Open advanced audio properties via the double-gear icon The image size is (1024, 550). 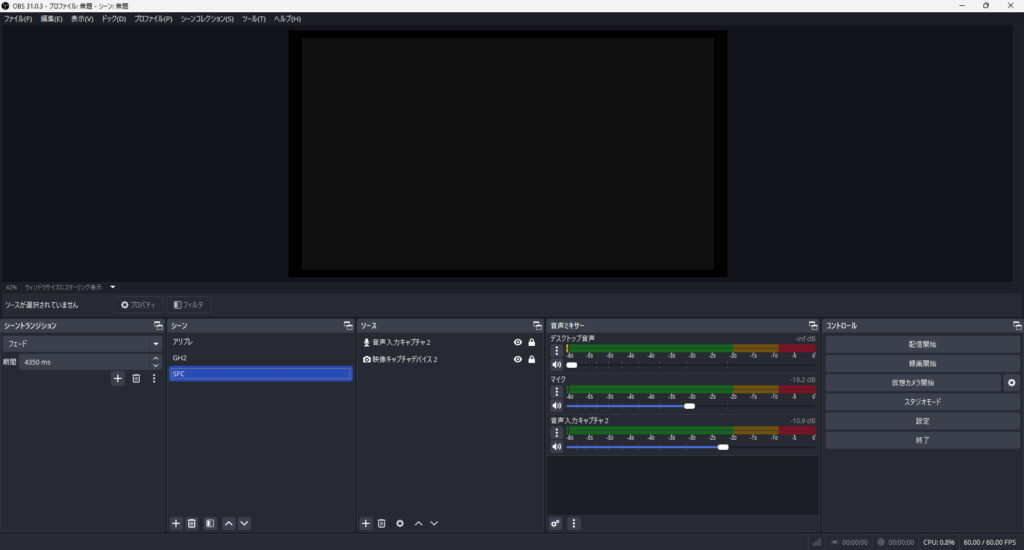coord(556,523)
